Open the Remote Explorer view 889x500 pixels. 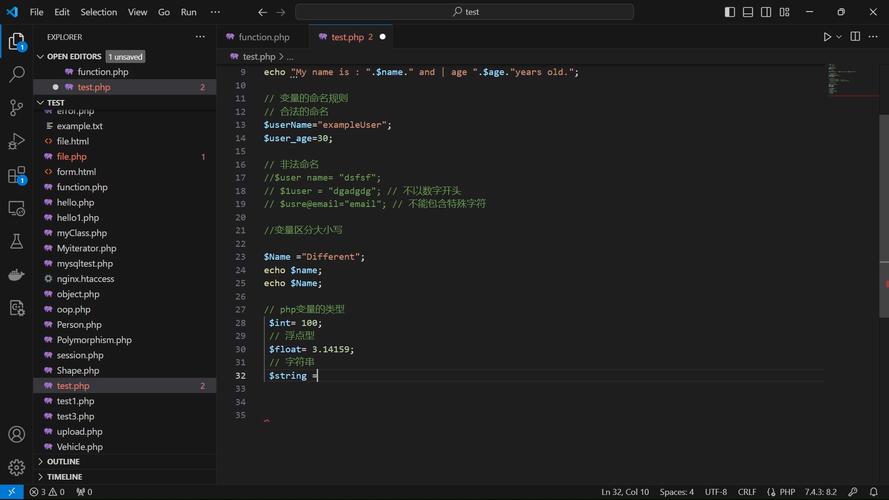[16, 208]
